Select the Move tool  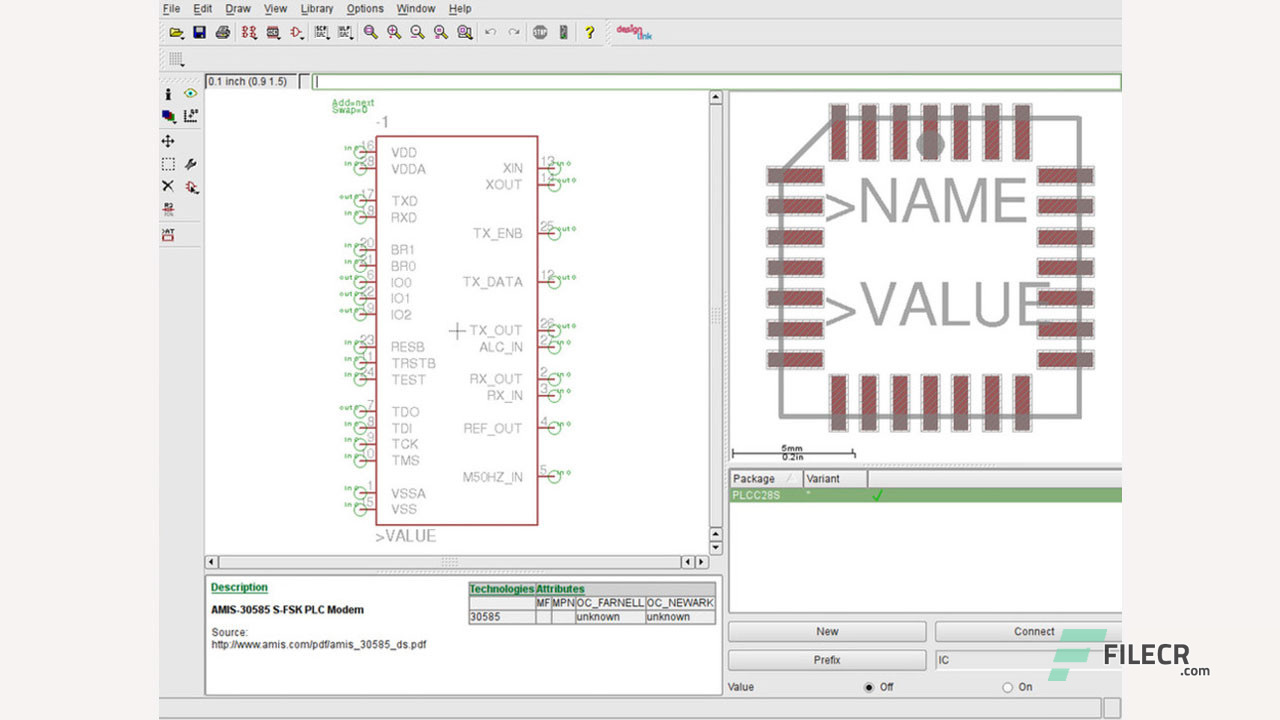(168, 141)
